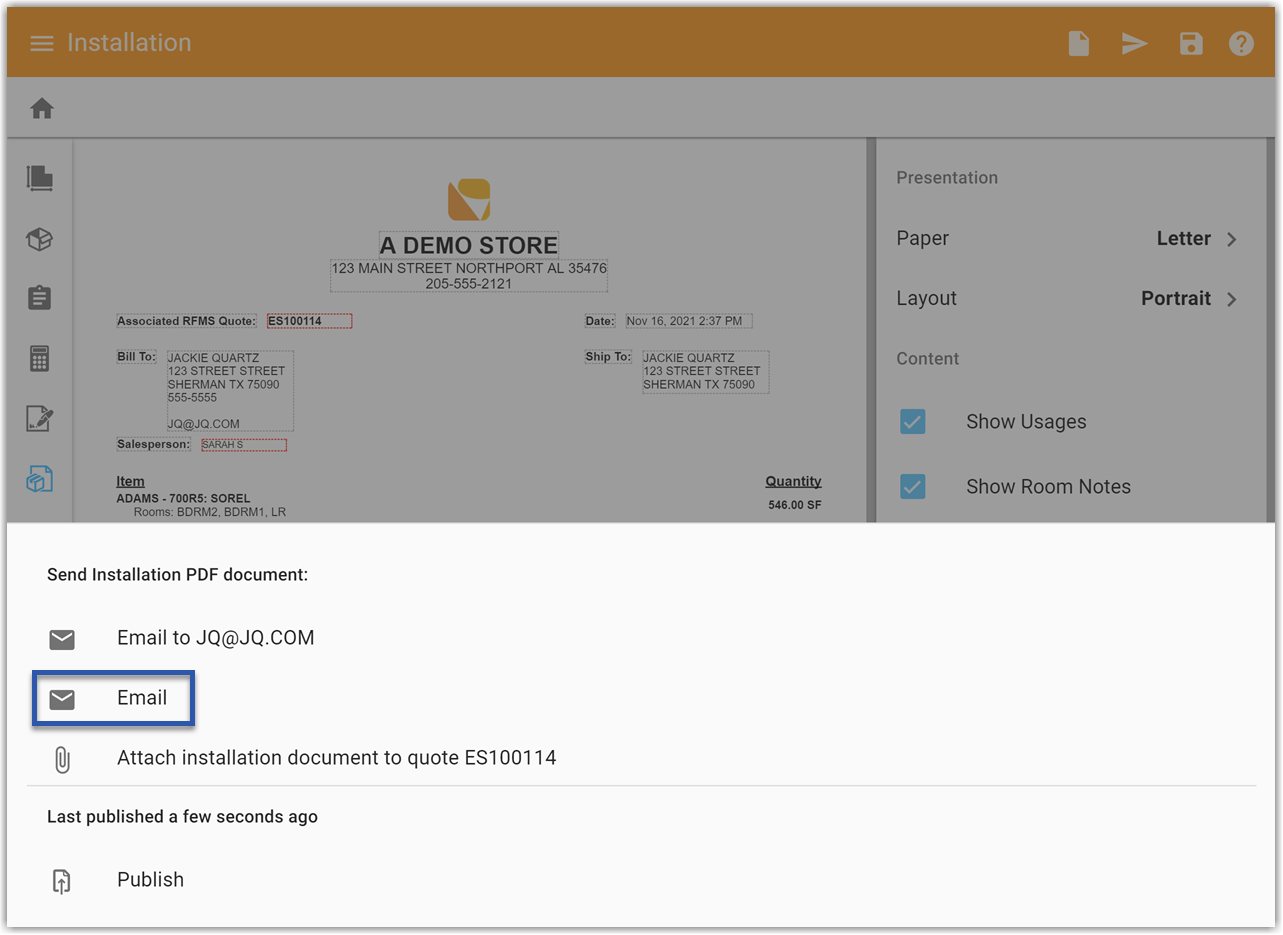1283x935 pixels.
Task: Click the Installation header title
Action: [129, 43]
